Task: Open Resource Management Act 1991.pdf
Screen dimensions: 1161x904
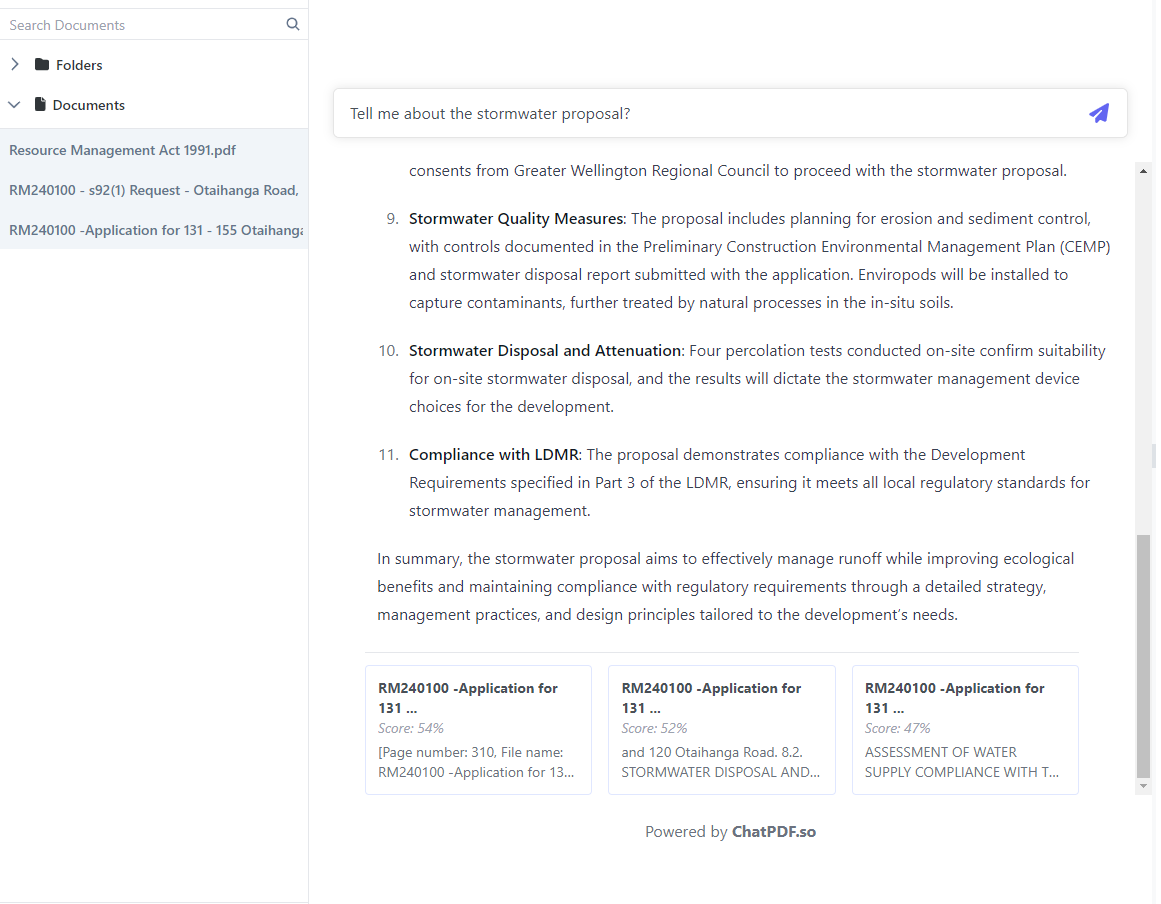Action: [x=123, y=150]
